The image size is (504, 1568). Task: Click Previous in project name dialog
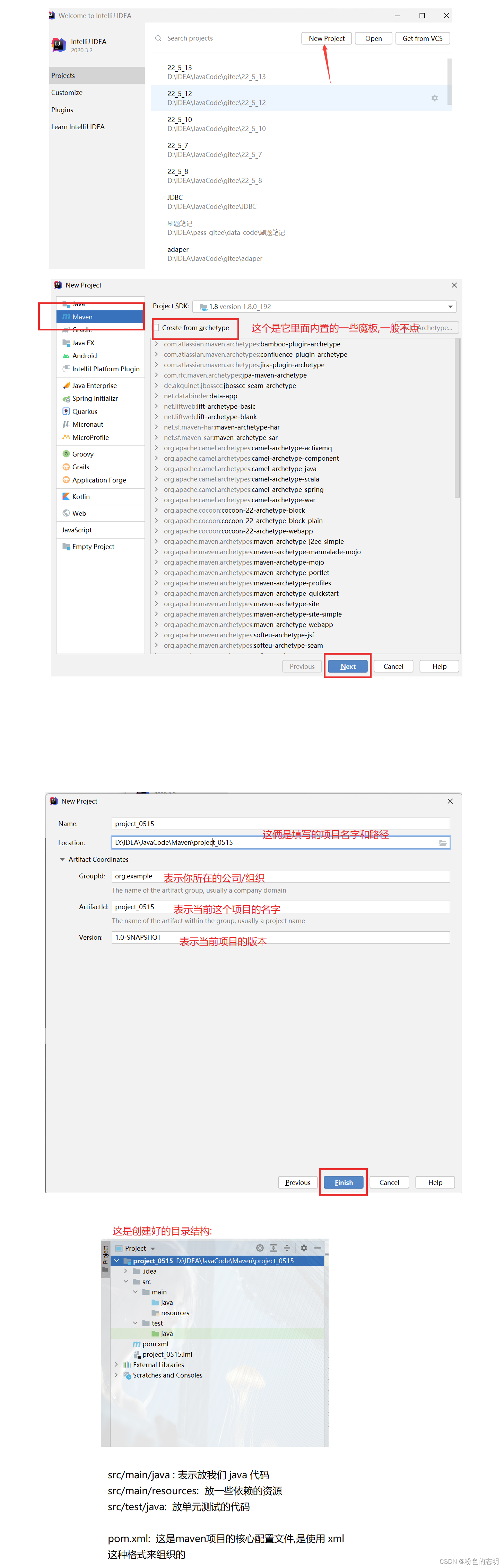click(x=298, y=1182)
